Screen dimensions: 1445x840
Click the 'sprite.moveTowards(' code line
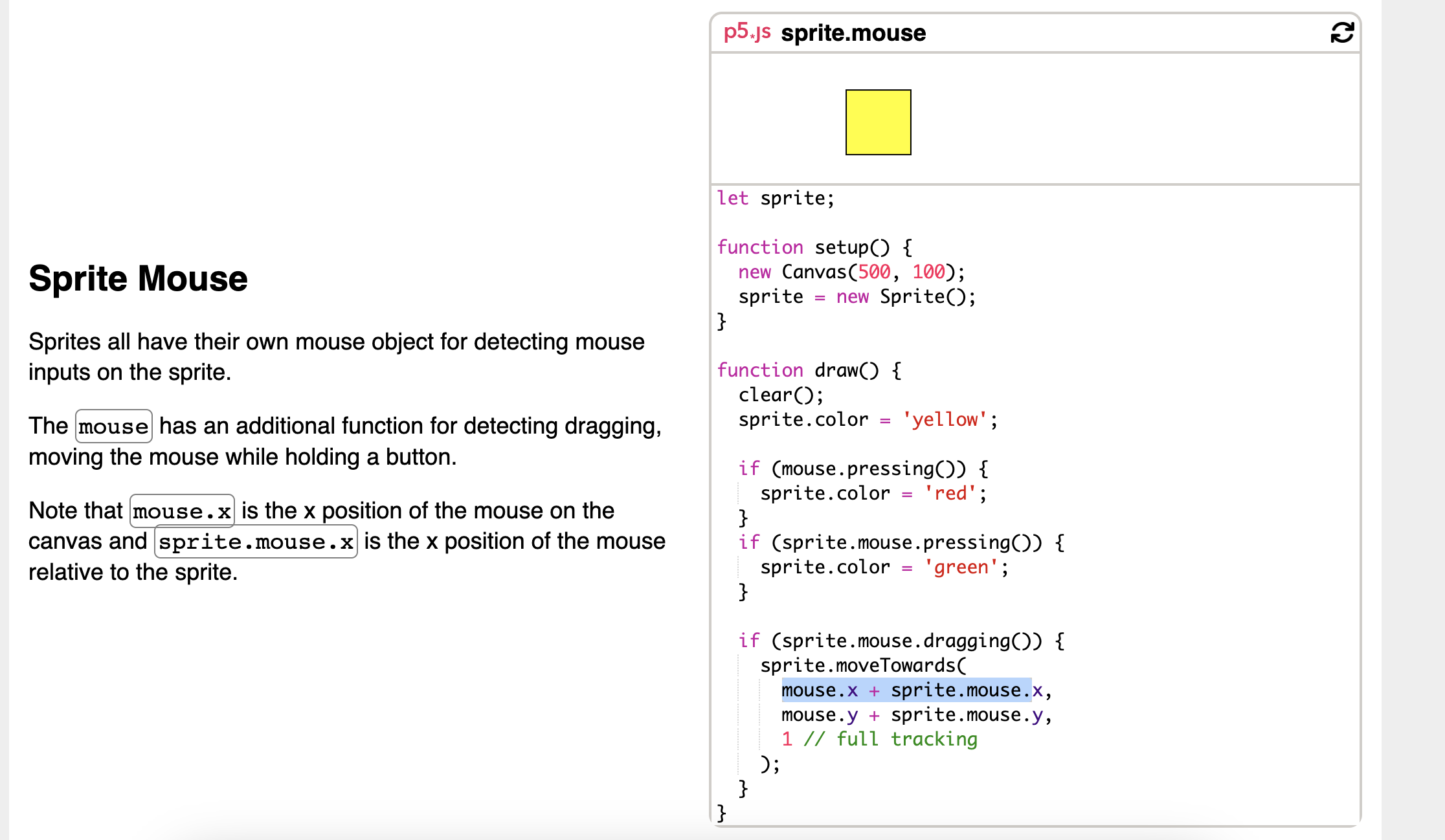[x=863, y=665]
